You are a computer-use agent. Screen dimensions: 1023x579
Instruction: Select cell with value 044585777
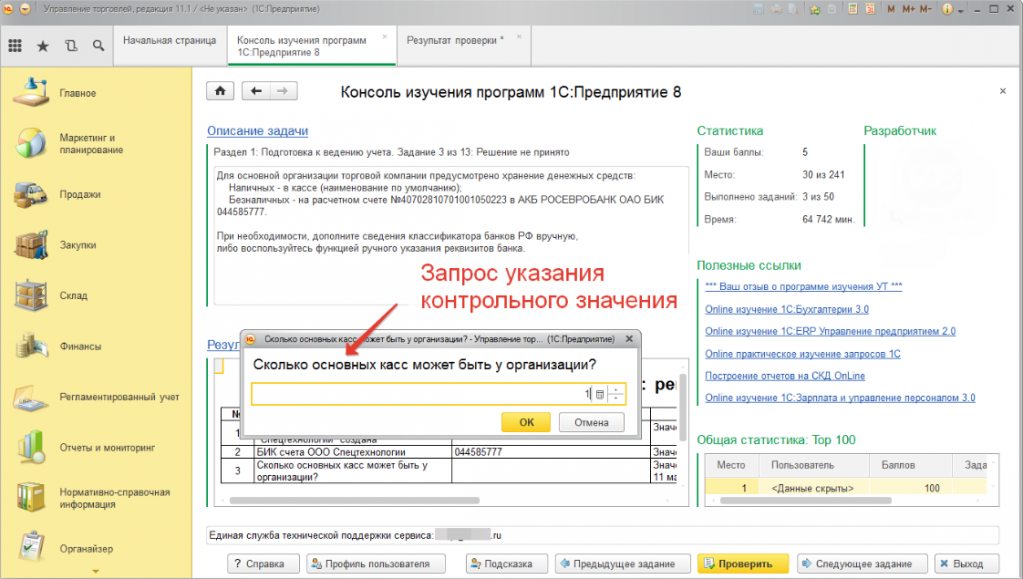coord(551,452)
